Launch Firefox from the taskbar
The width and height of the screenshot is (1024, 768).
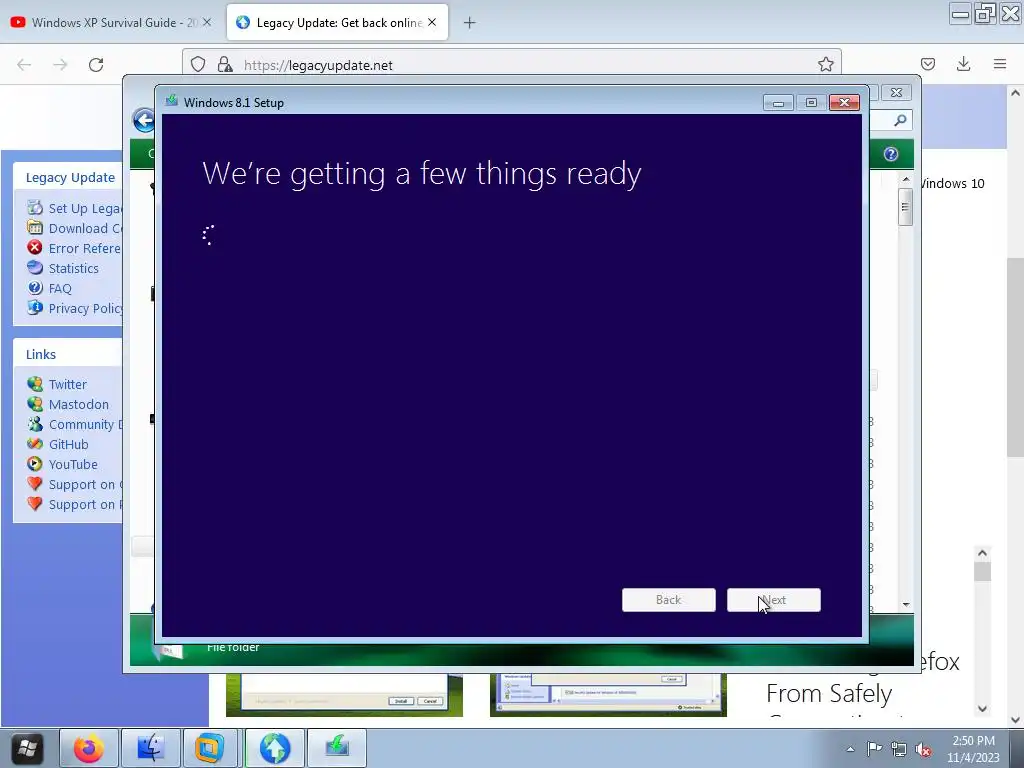point(89,748)
